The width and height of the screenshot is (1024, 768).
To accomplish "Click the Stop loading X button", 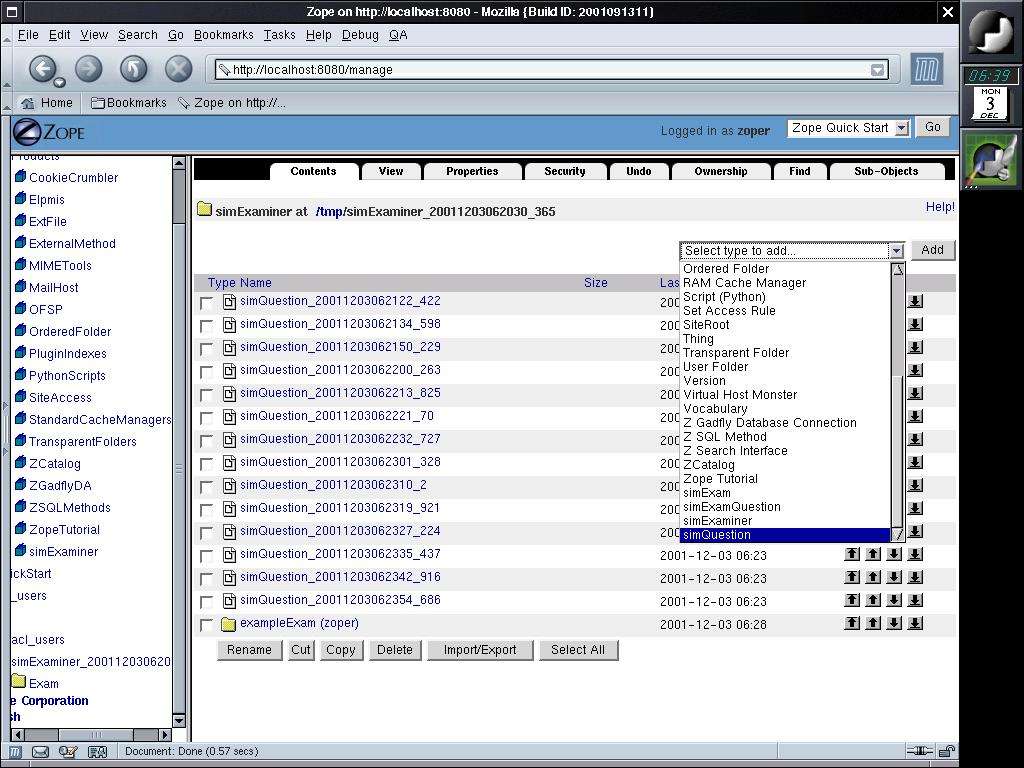I will 178,69.
